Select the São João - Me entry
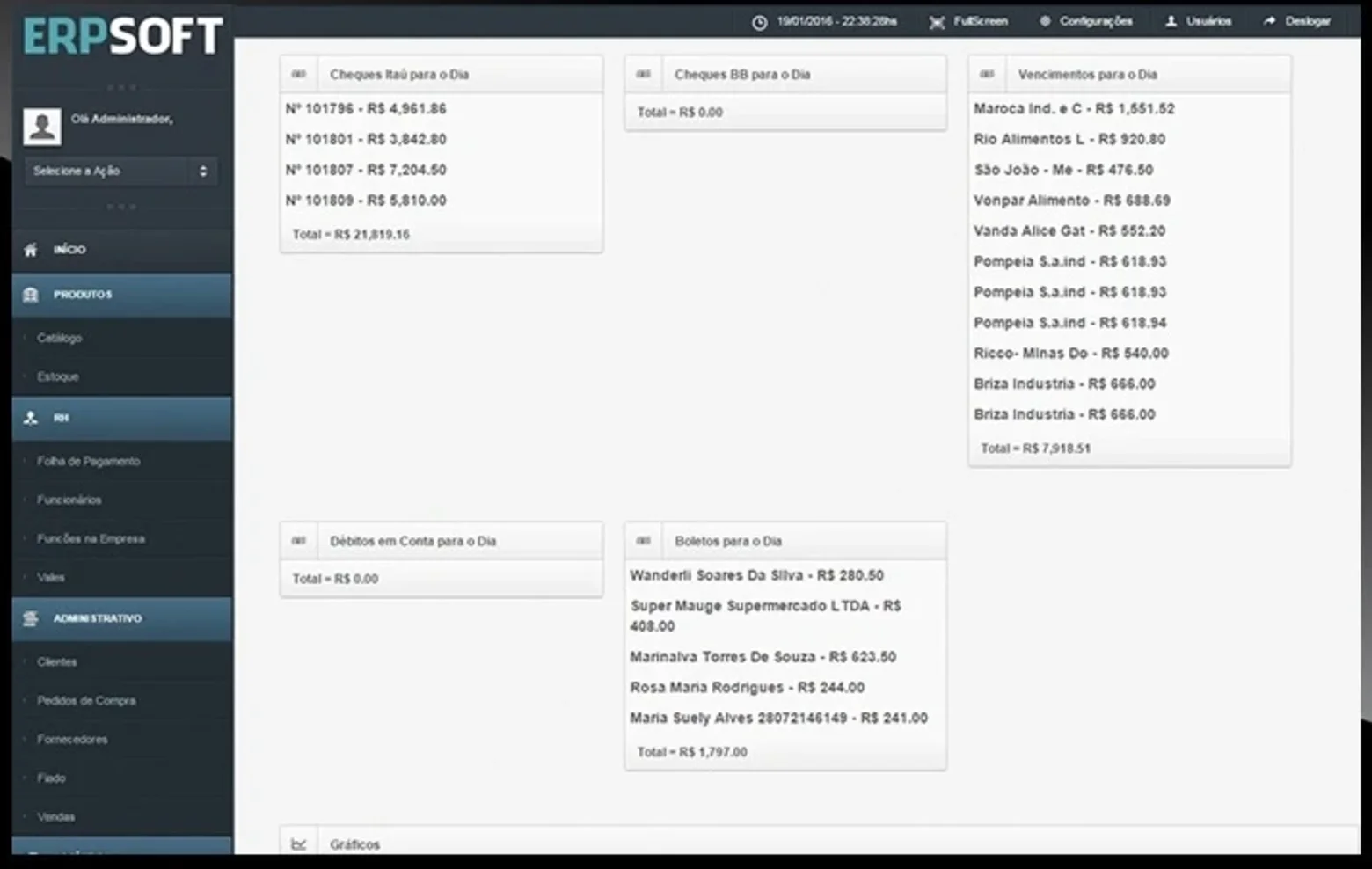Image resolution: width=1372 pixels, height=869 pixels. [x=1063, y=170]
